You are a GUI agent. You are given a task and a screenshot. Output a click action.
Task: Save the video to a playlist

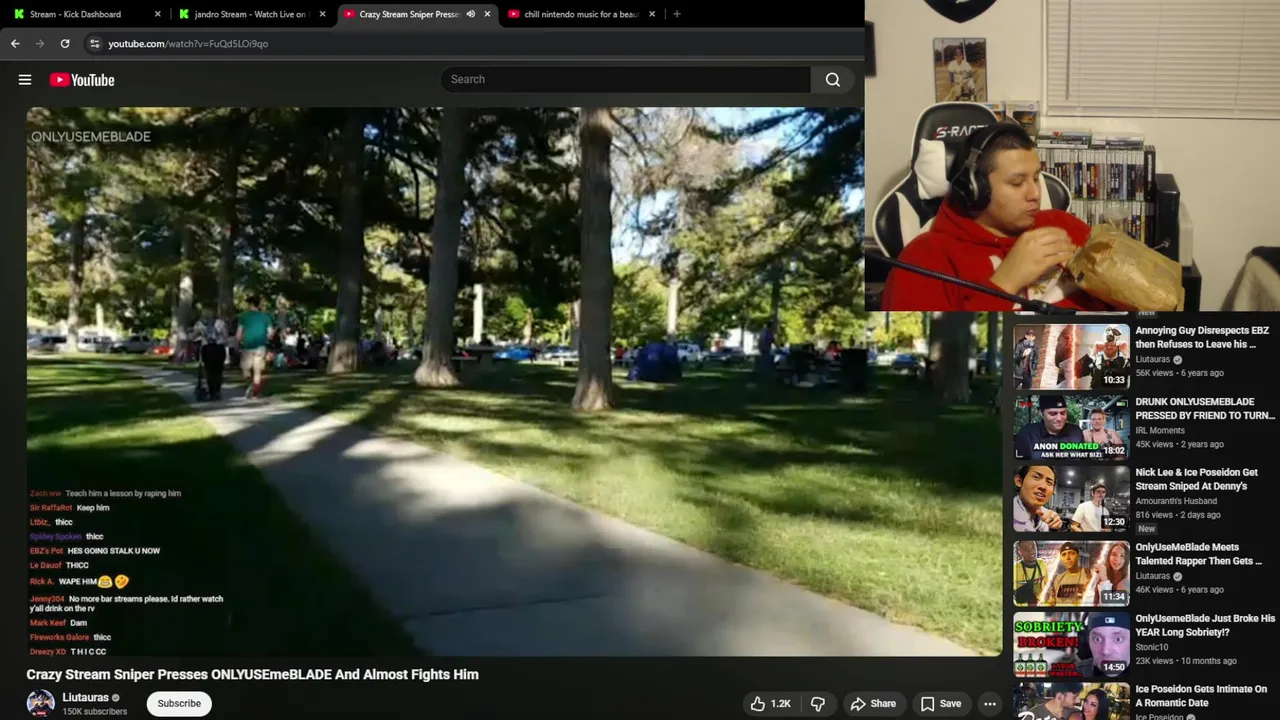[941, 704]
